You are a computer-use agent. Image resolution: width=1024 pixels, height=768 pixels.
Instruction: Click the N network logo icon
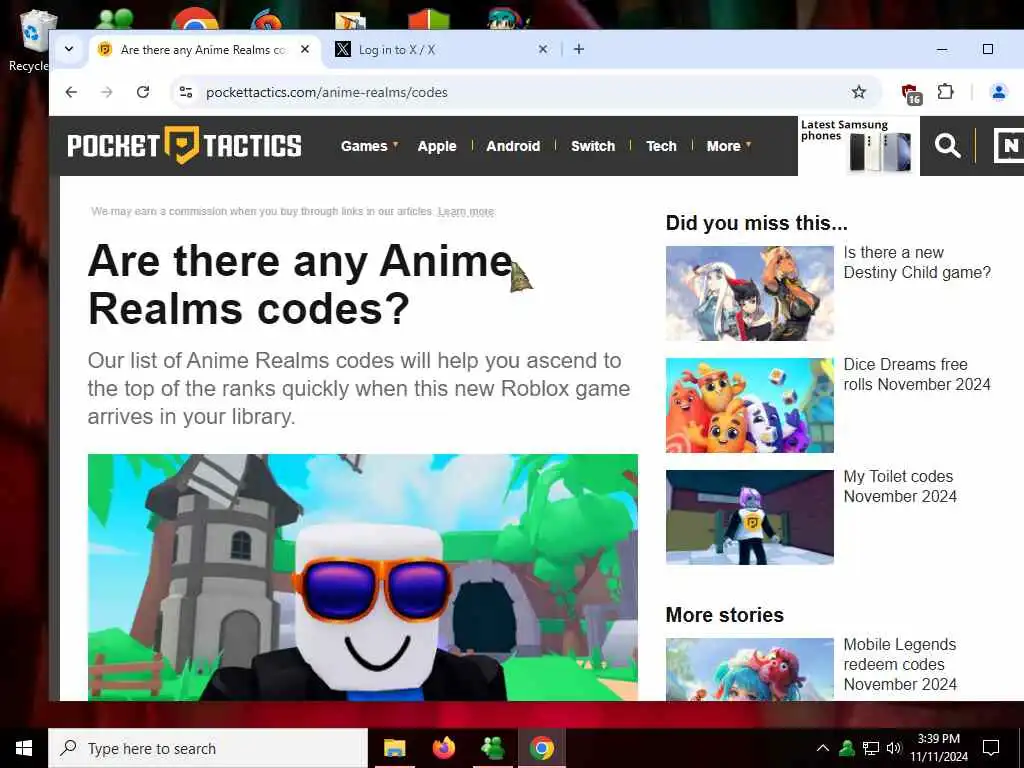tap(1008, 146)
